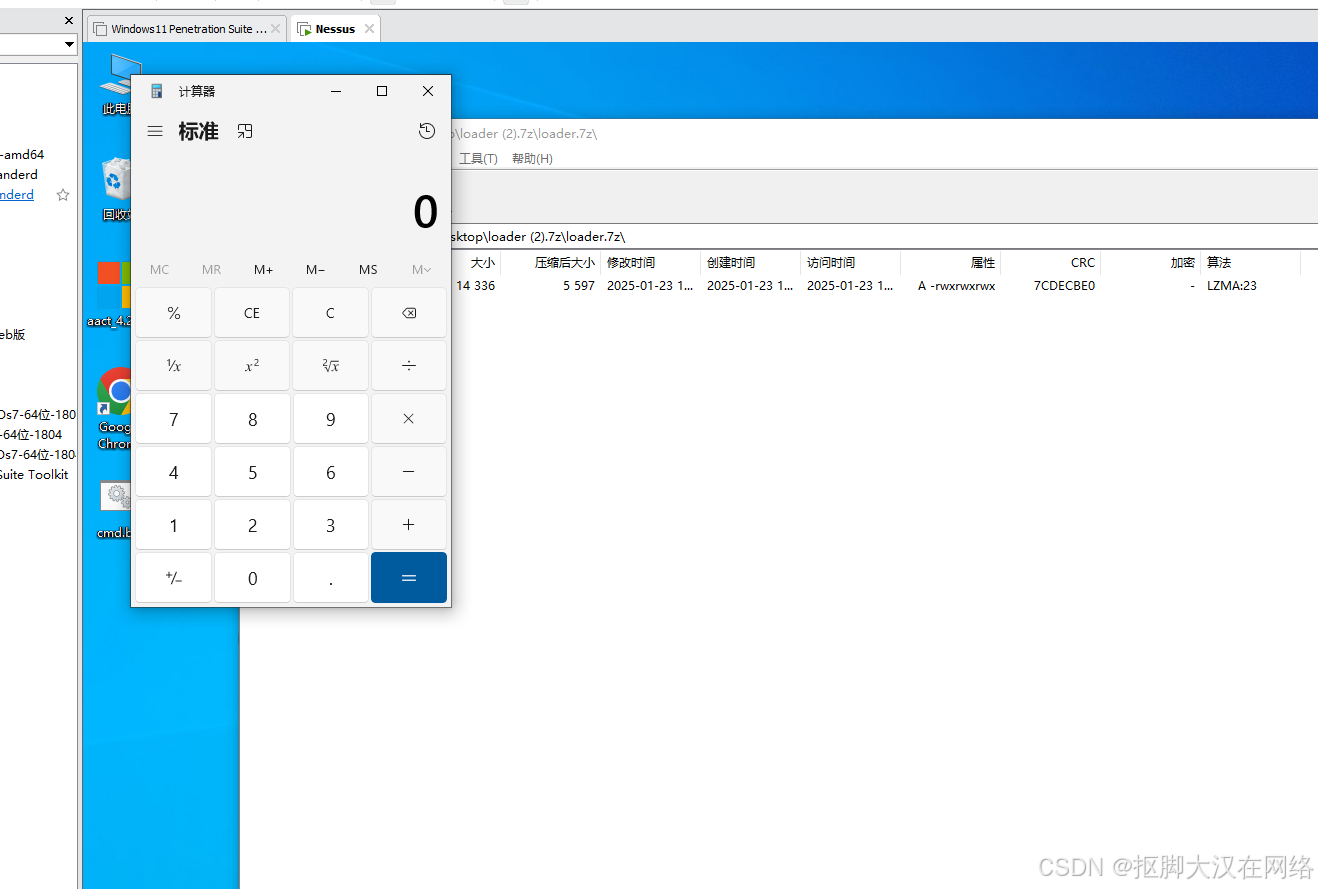
Task: Click digit 1 on calculator
Action: pyautogui.click(x=174, y=525)
